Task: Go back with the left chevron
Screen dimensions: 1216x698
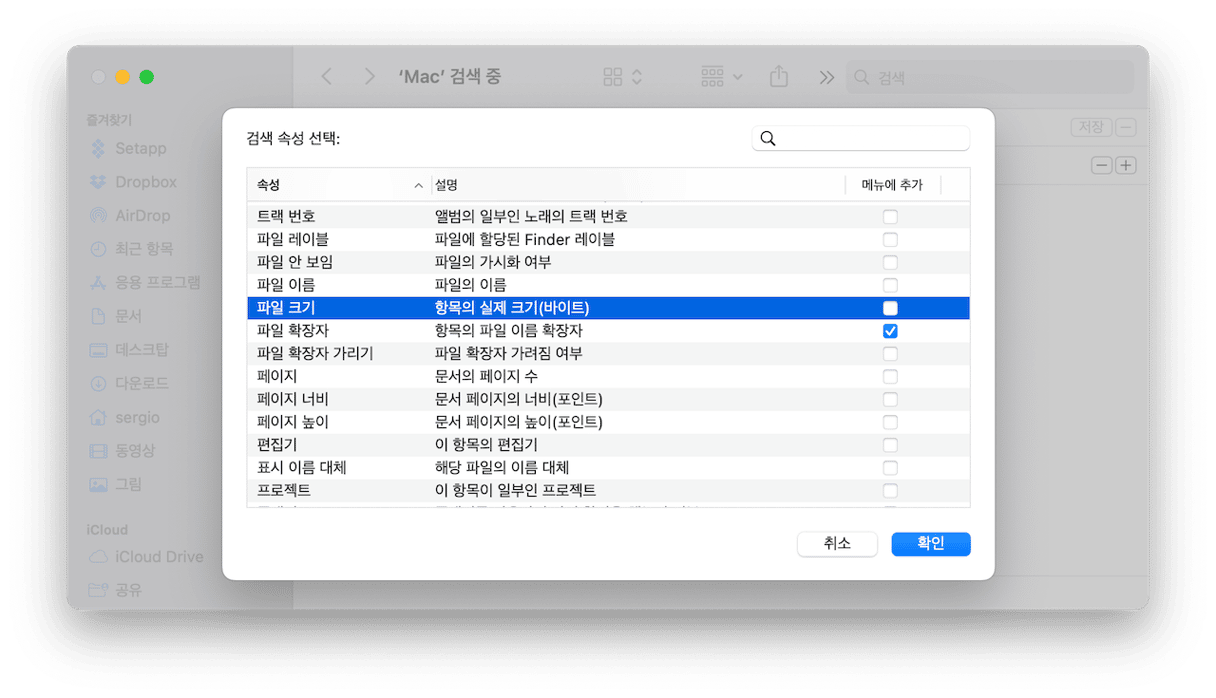Action: point(327,77)
